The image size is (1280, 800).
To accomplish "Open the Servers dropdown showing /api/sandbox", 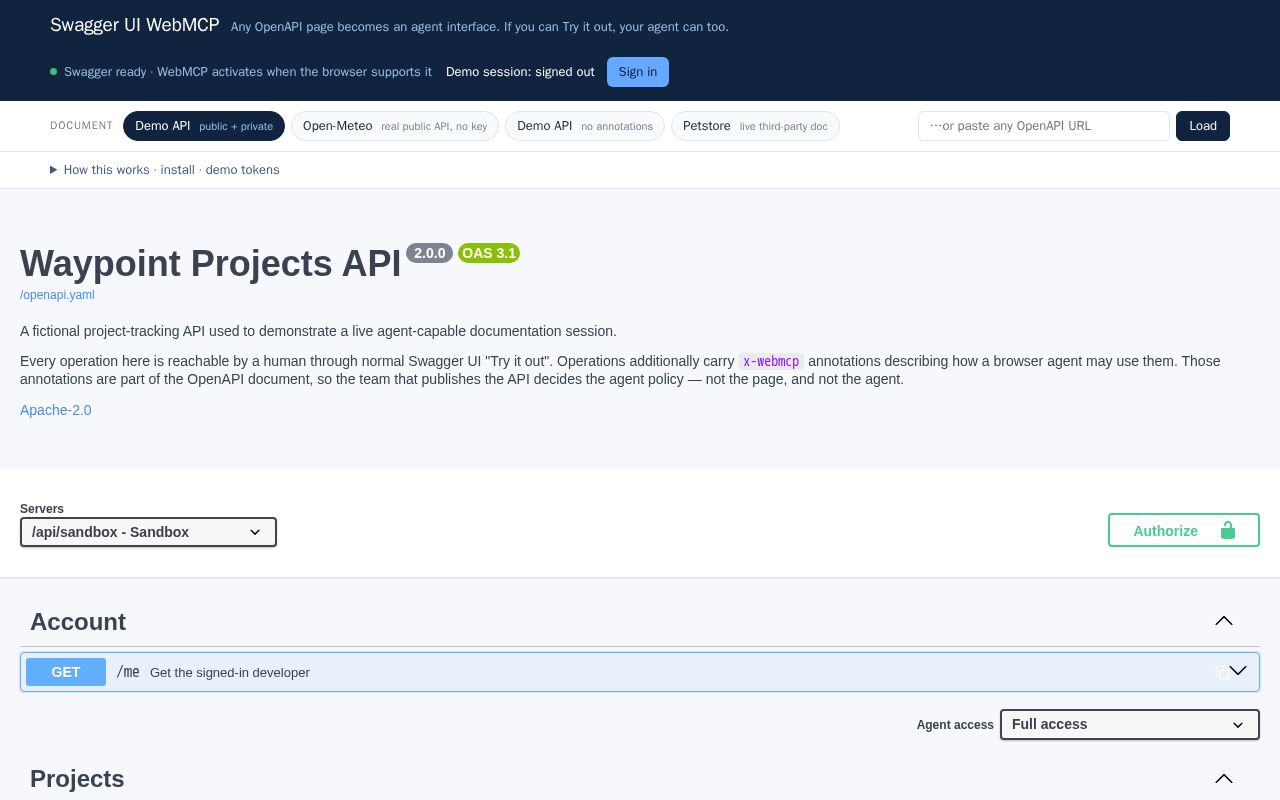I will (148, 532).
